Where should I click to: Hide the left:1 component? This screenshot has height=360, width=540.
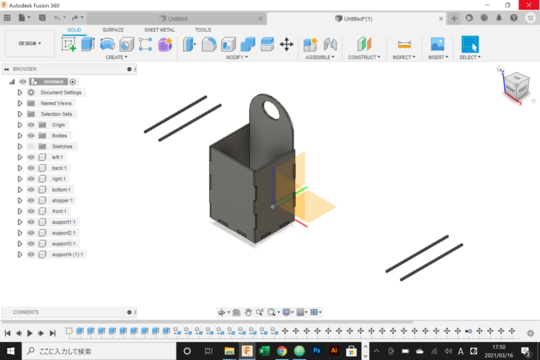(x=31, y=157)
